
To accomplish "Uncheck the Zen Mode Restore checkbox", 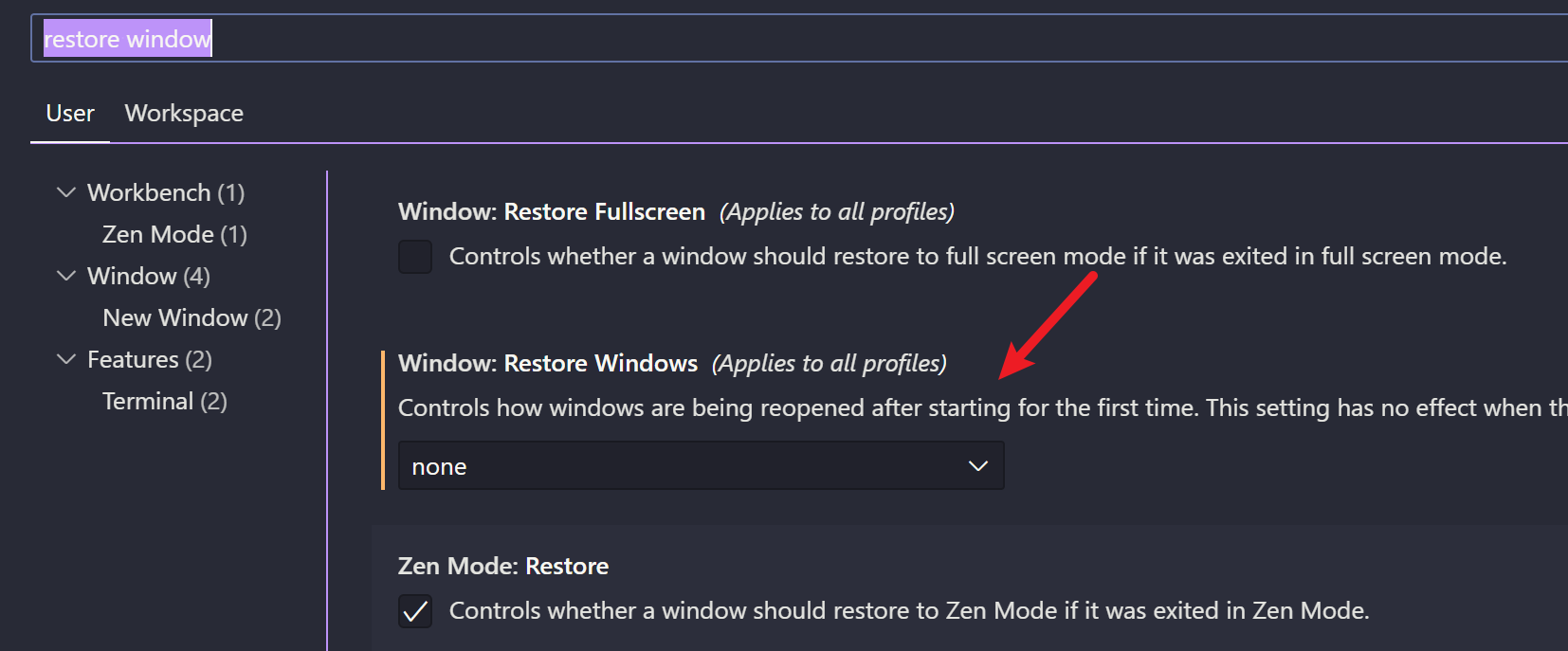I will coord(415,611).
